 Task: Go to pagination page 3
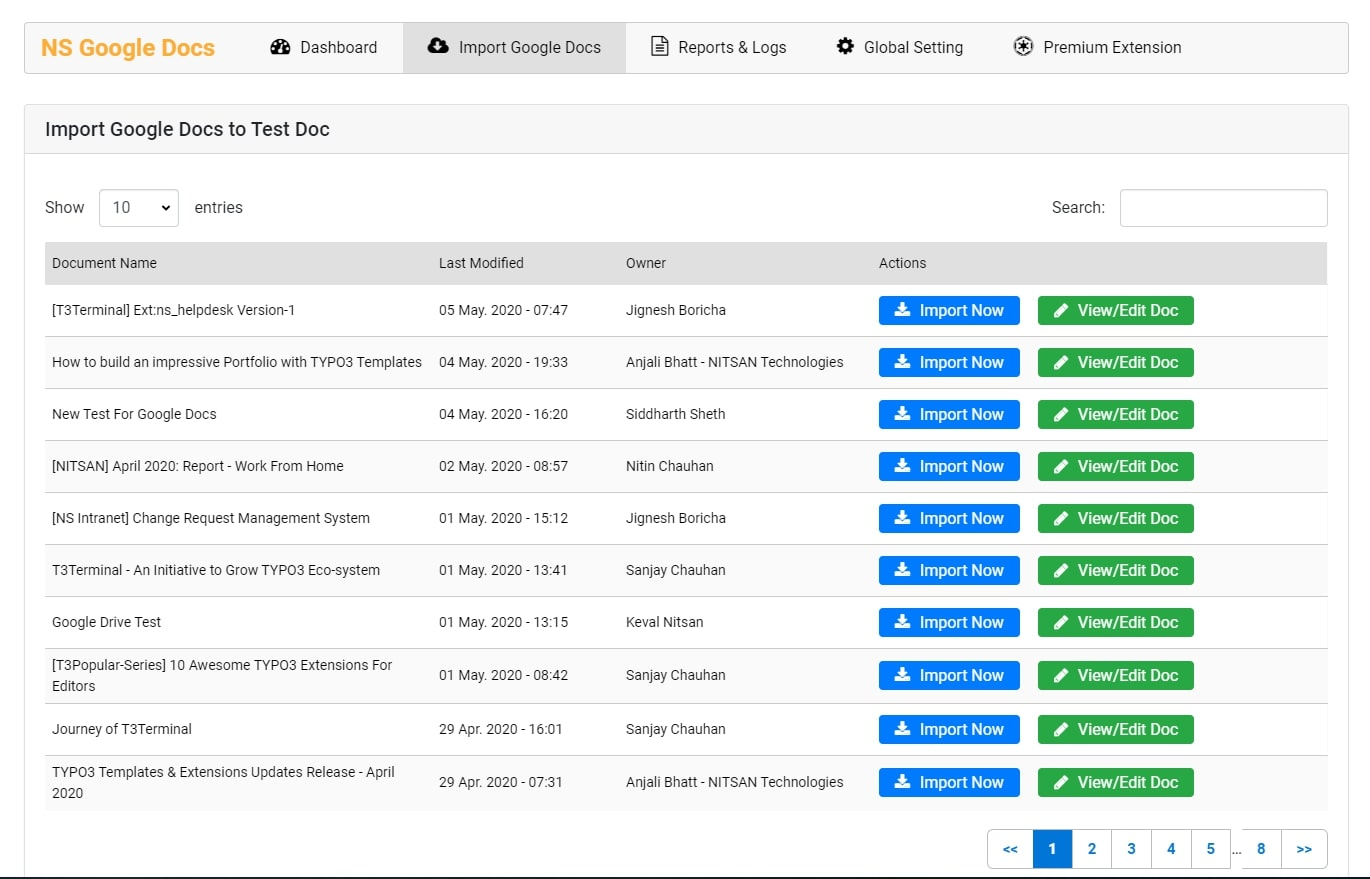coord(1131,848)
